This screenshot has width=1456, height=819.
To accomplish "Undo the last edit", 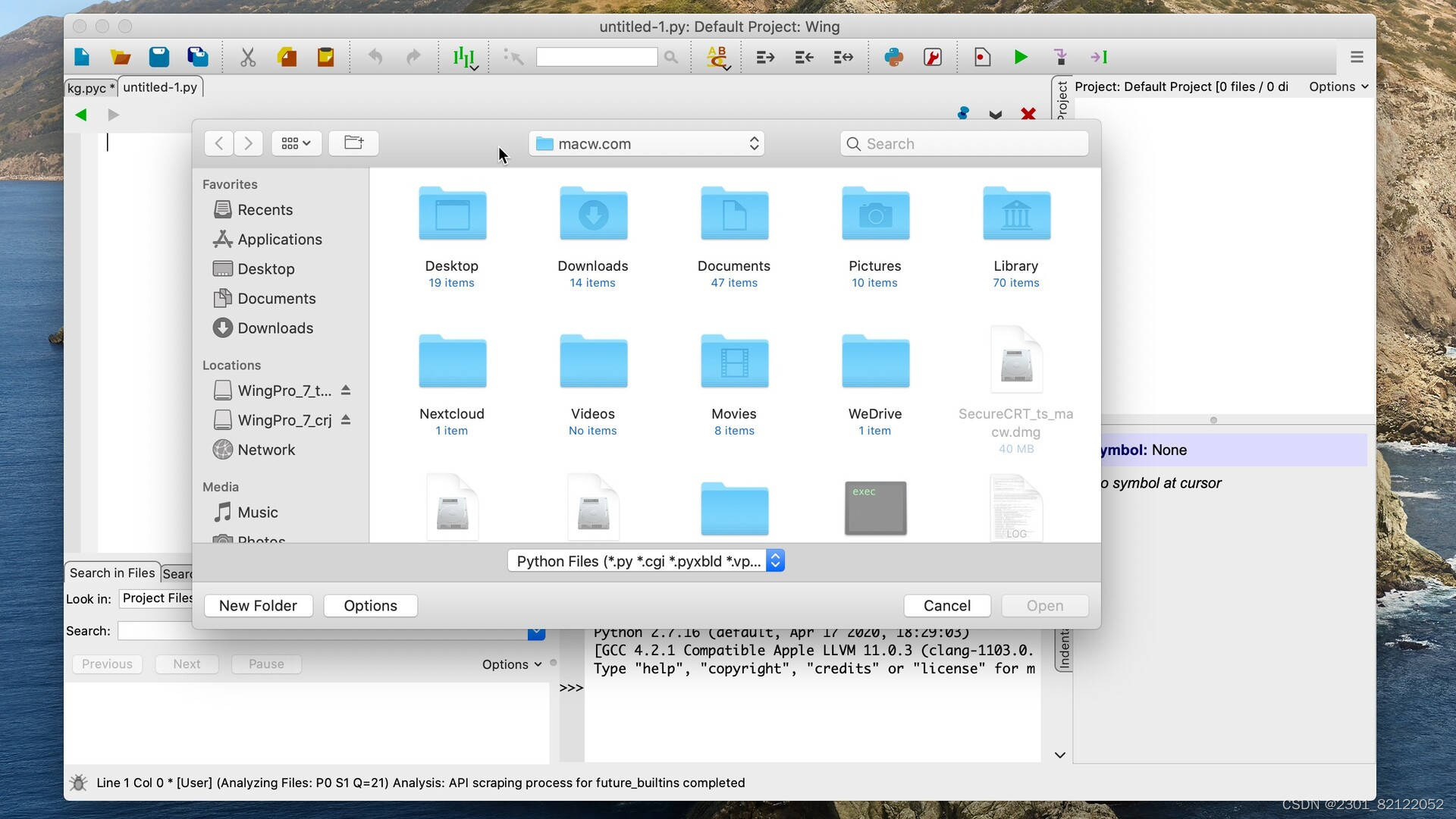I will point(375,57).
